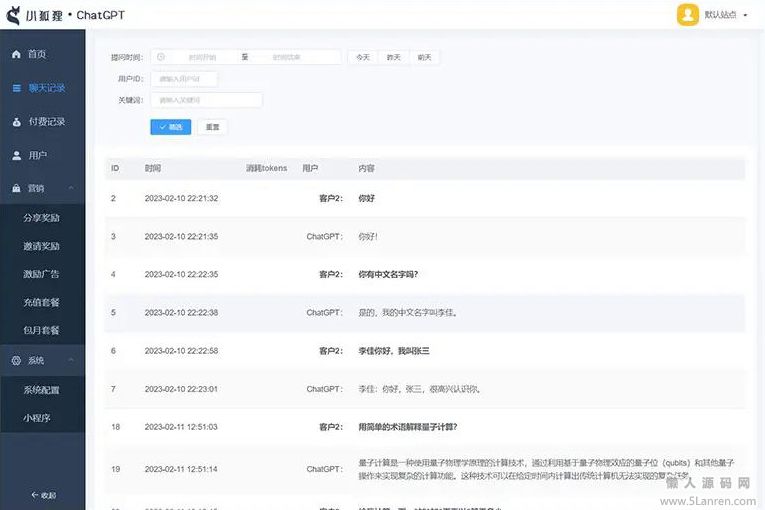765x510 pixels.
Task: Collapse the 系统 menu chevron
Action: [69, 360]
